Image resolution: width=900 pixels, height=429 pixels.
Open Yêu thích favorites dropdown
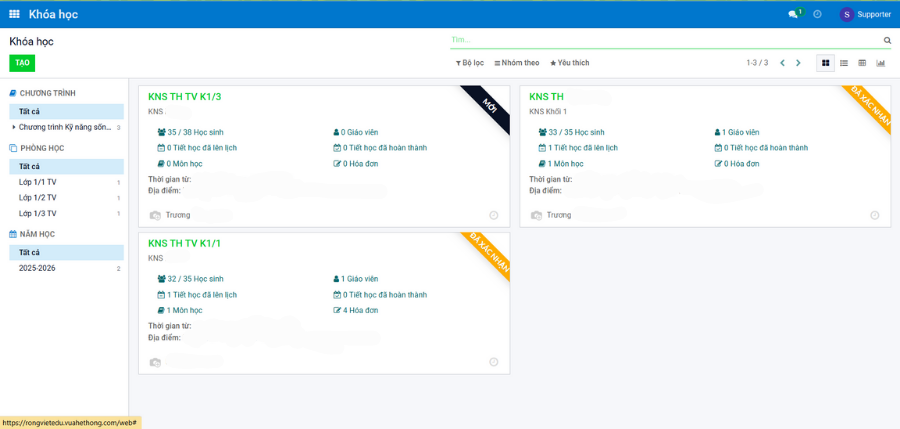point(570,63)
